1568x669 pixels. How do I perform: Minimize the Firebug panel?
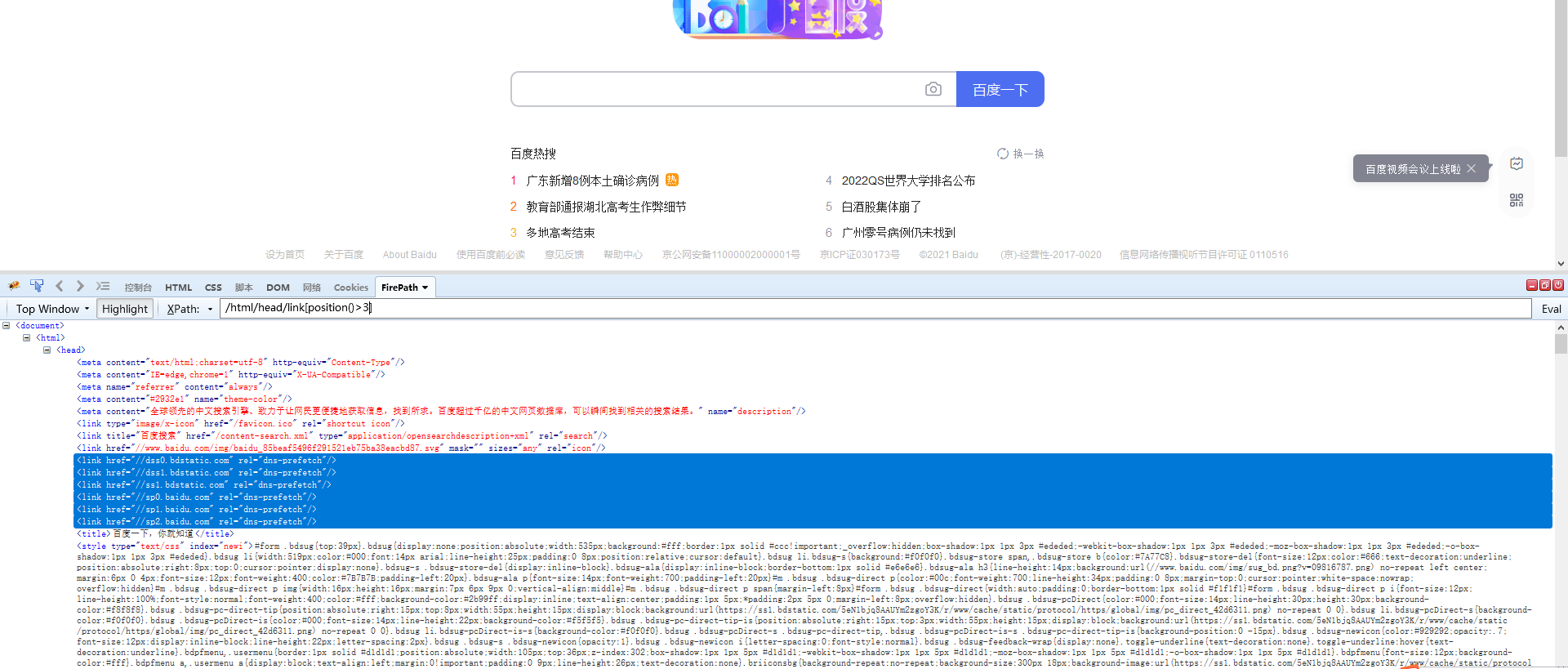point(1532,285)
